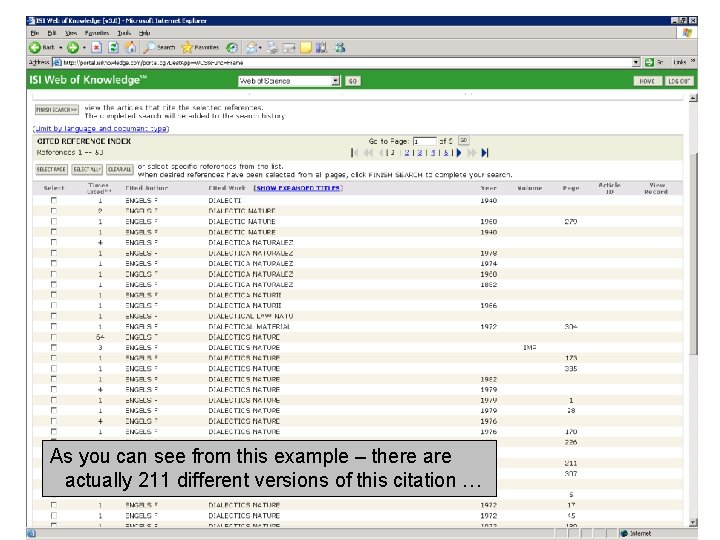Open the Search toolbar icon
The width and height of the screenshot is (720, 540).
[x=160, y=47]
